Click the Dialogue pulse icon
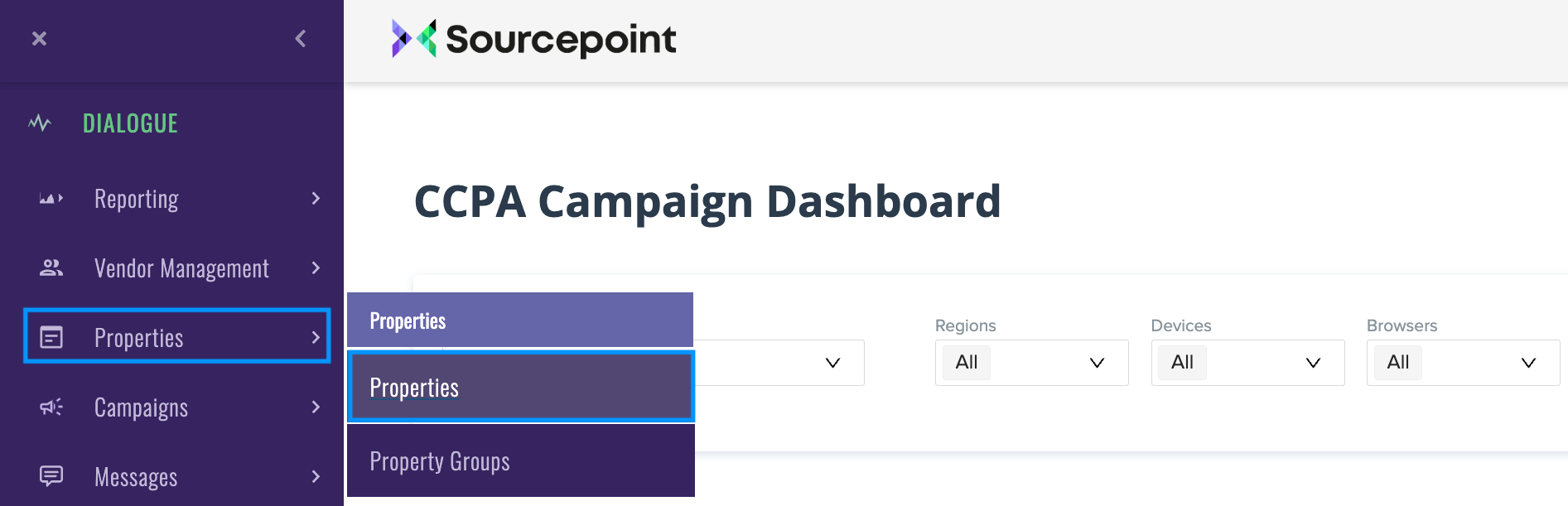 tap(40, 123)
